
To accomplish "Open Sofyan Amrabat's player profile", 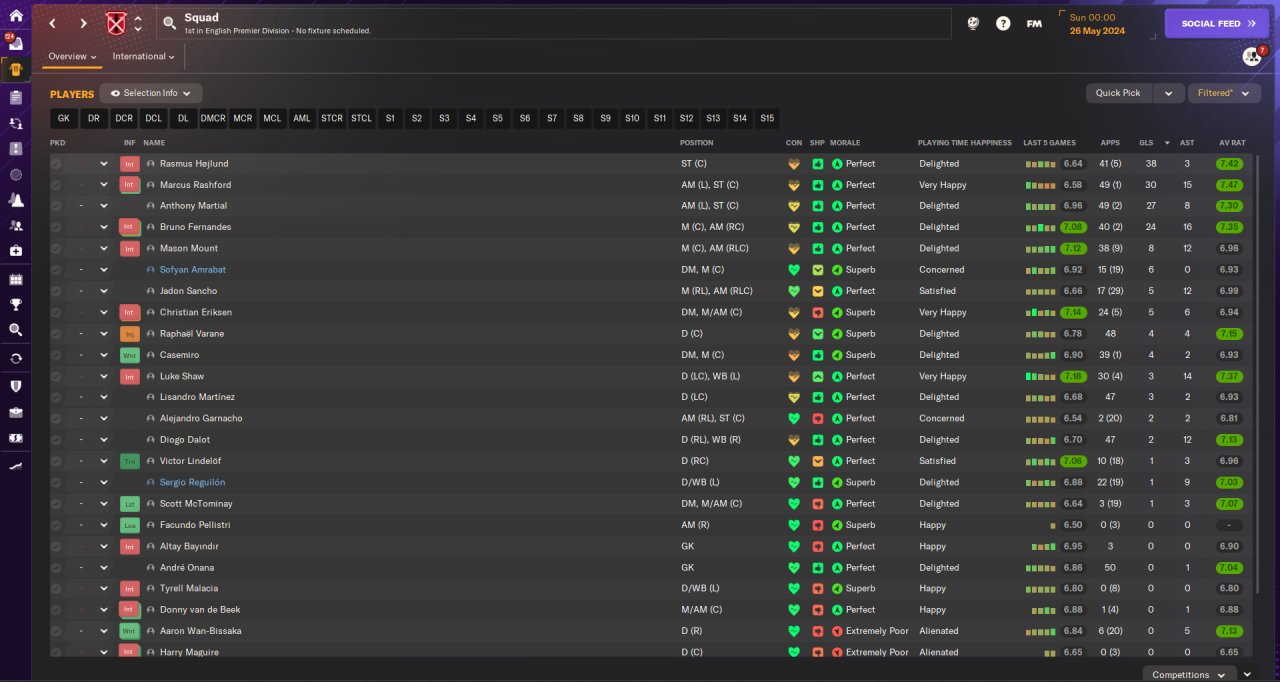I will [x=193, y=270].
